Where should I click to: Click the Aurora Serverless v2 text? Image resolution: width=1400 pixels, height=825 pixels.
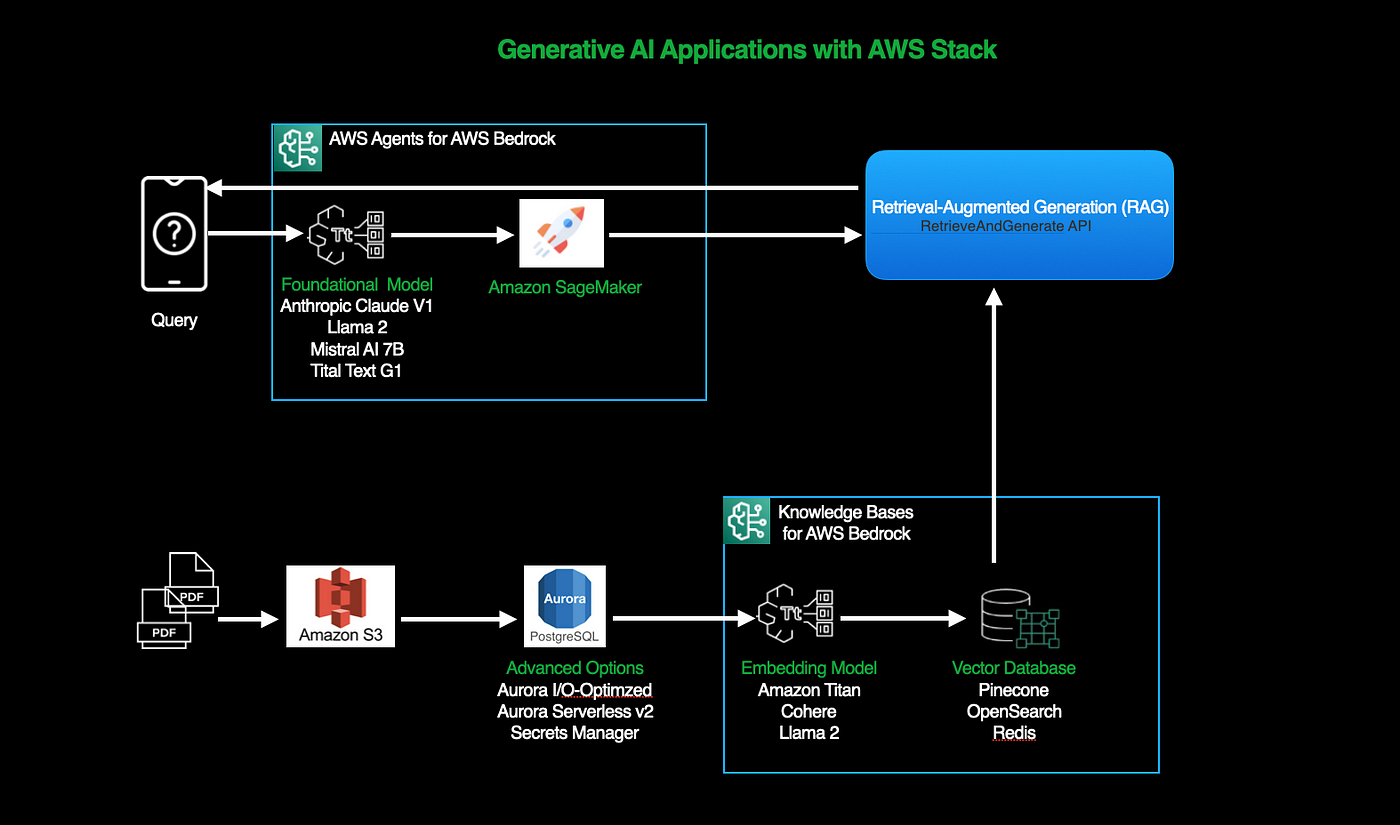575,711
